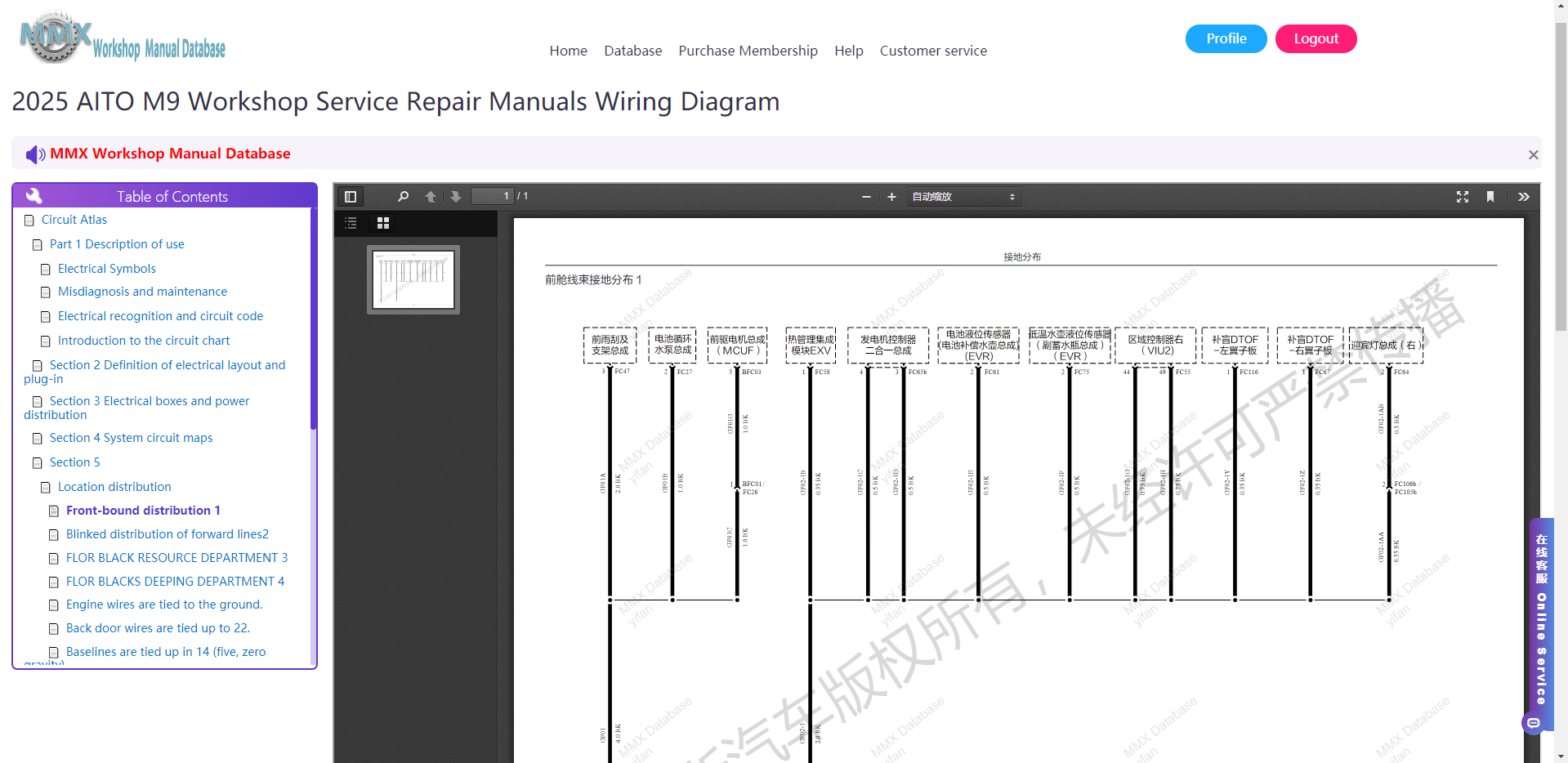
Task: Select the page 1 thumbnail
Action: 413,279
